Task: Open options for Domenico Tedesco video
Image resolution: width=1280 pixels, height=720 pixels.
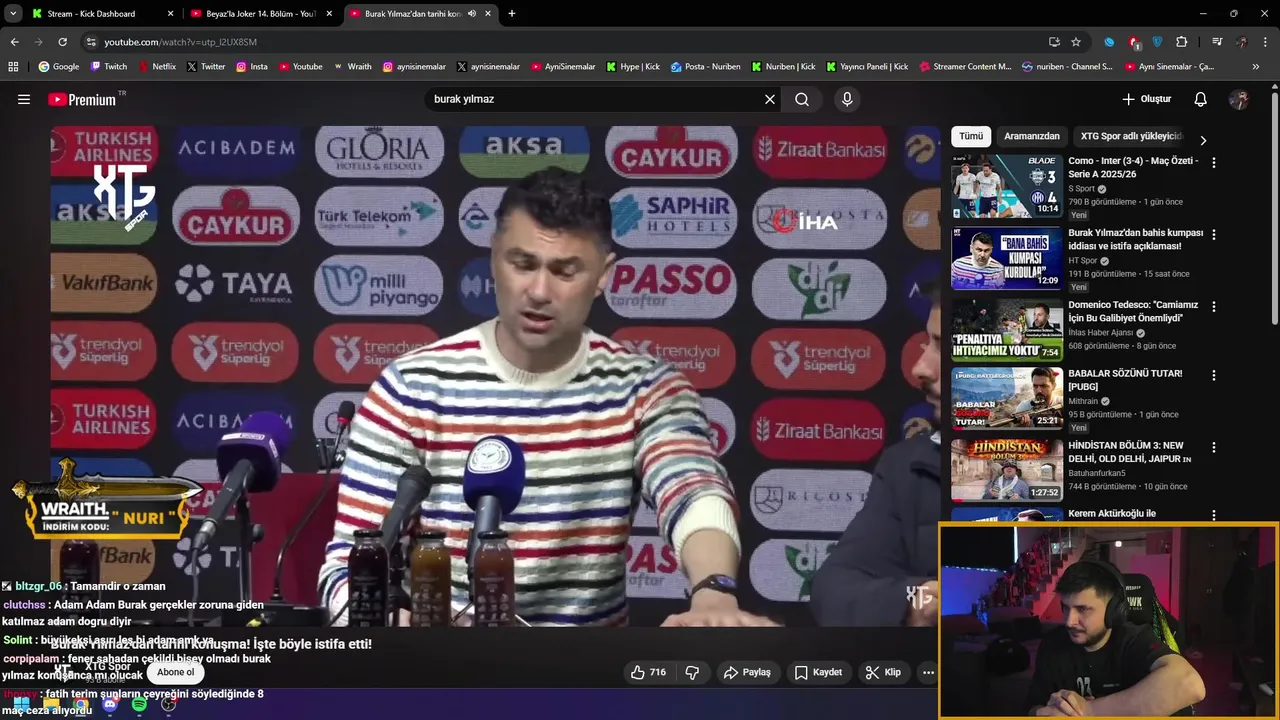Action: click(x=1214, y=306)
